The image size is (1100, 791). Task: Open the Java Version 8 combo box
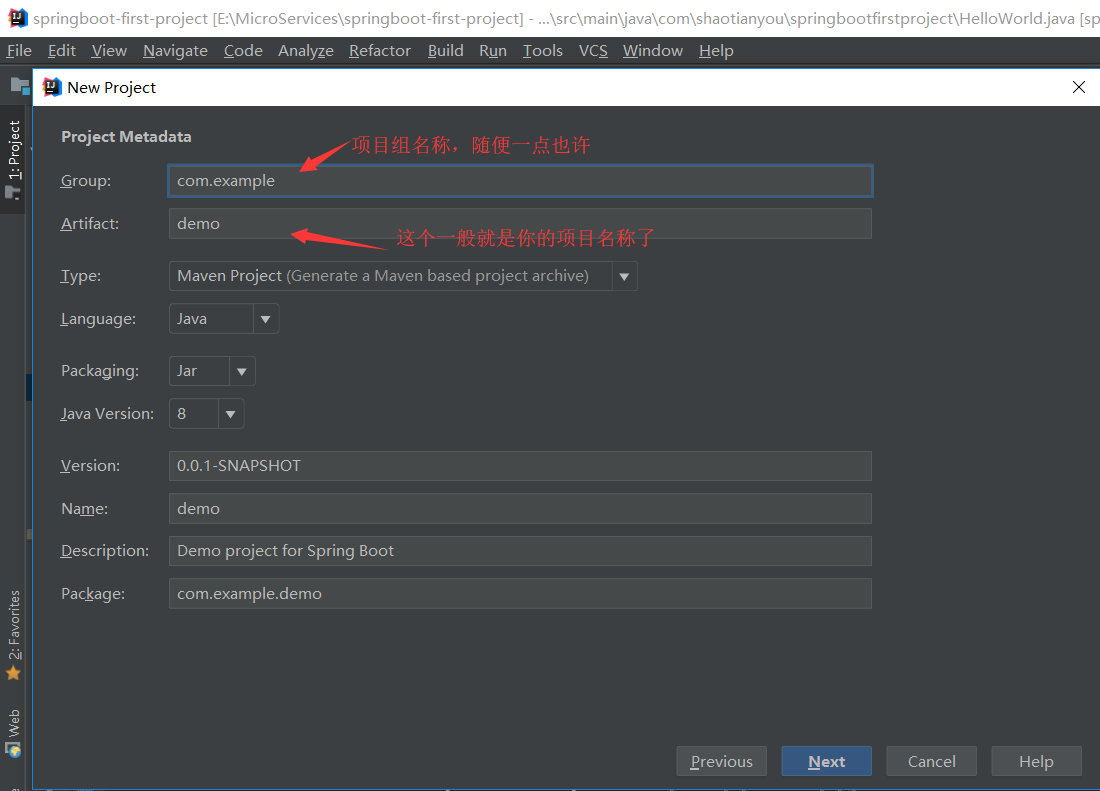tap(206, 414)
